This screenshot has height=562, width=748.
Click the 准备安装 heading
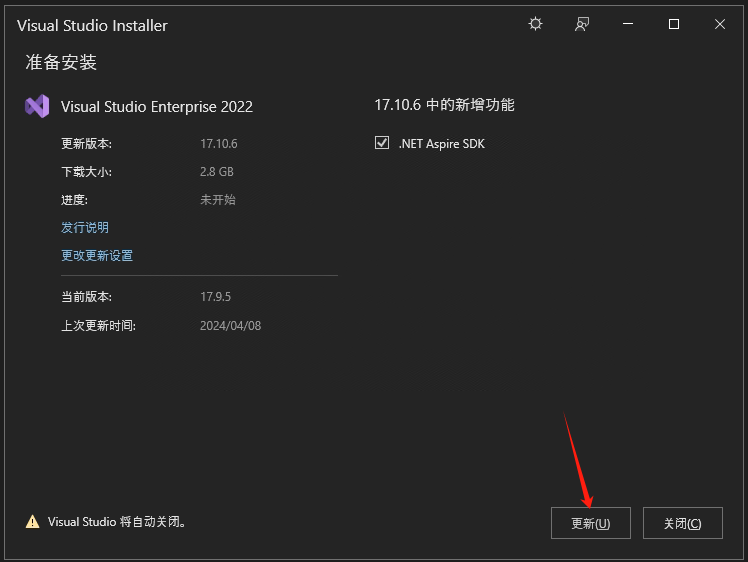(x=61, y=62)
